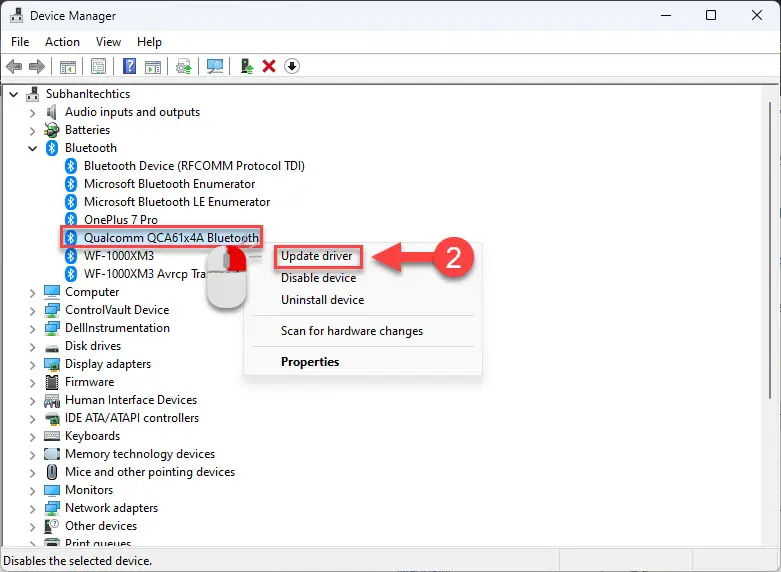Choose Properties in context menu

point(310,362)
